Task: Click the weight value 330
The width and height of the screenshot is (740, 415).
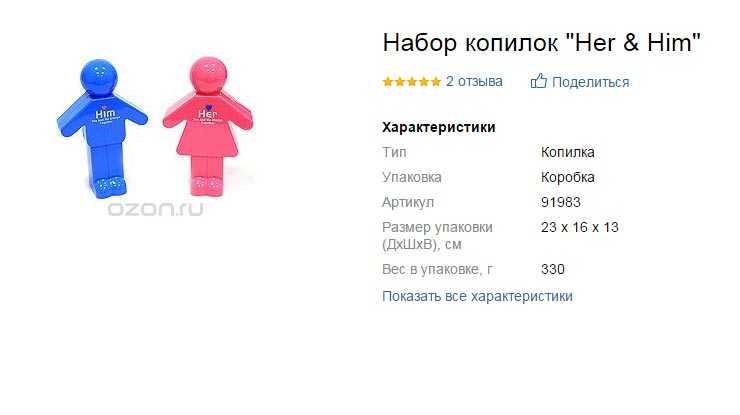Action: [553, 269]
